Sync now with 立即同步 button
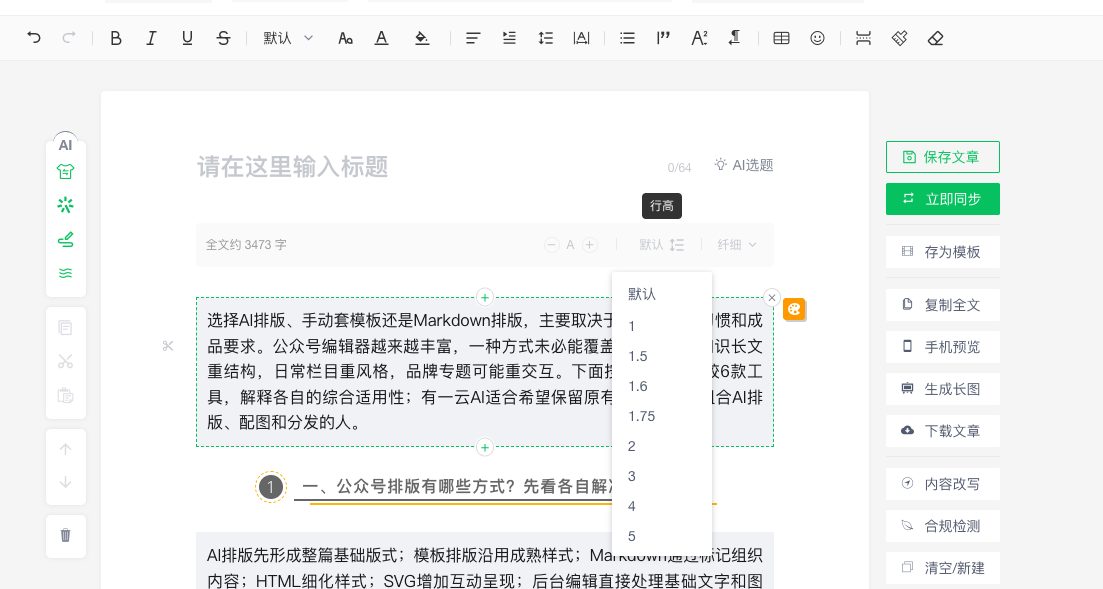 pos(943,199)
